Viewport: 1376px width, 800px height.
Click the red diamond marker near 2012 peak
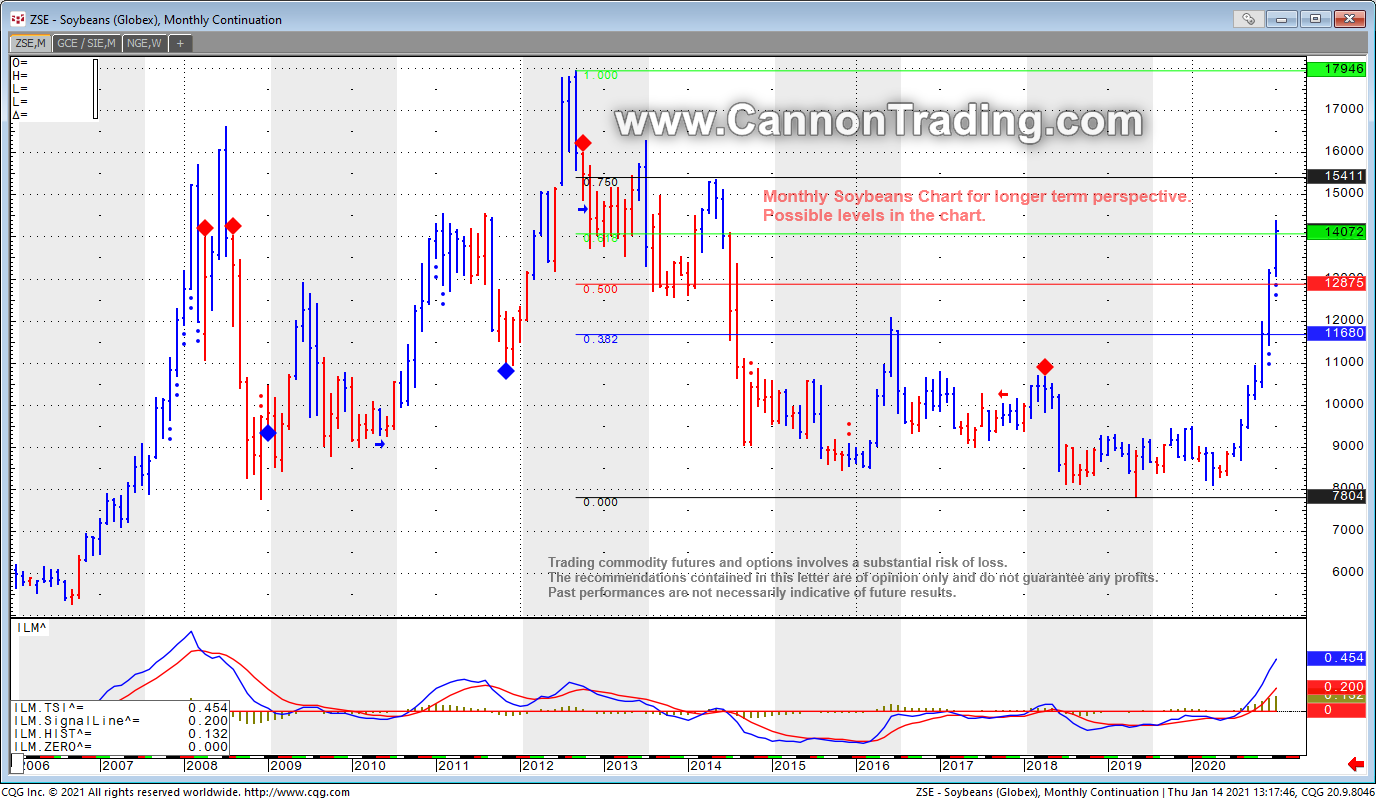583,144
